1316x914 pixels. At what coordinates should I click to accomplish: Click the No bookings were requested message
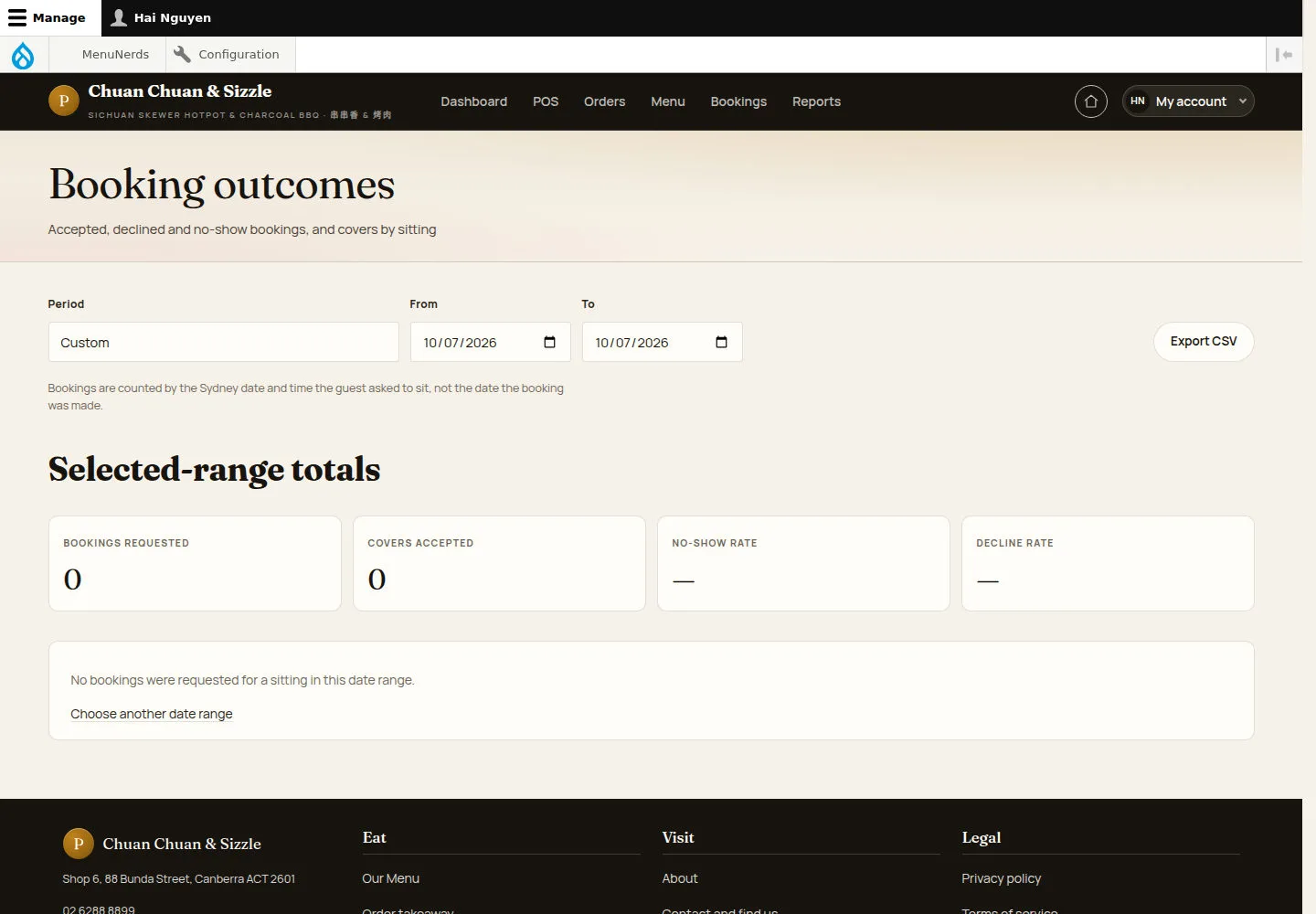click(x=242, y=680)
